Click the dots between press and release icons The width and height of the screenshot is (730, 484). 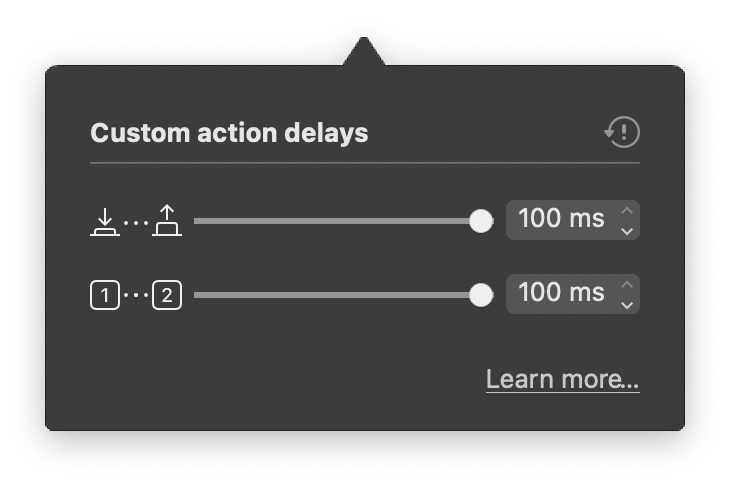[136, 223]
